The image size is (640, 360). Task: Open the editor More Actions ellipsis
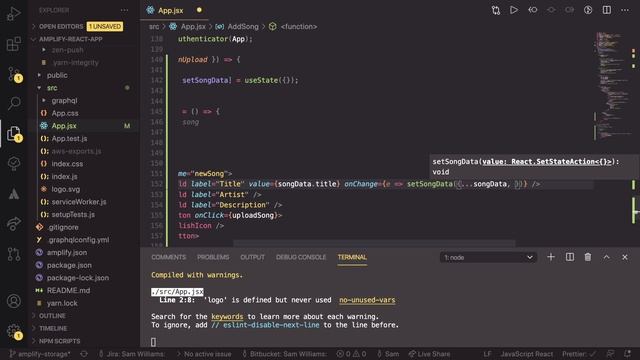(625, 10)
